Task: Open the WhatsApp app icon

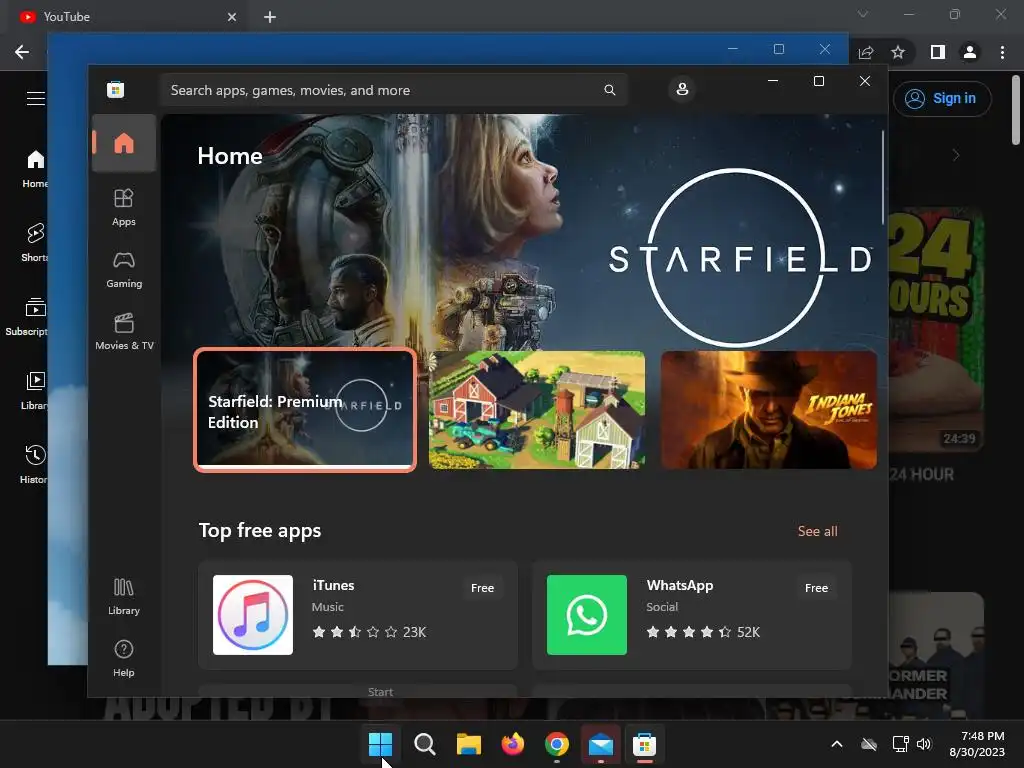Action: pos(586,615)
